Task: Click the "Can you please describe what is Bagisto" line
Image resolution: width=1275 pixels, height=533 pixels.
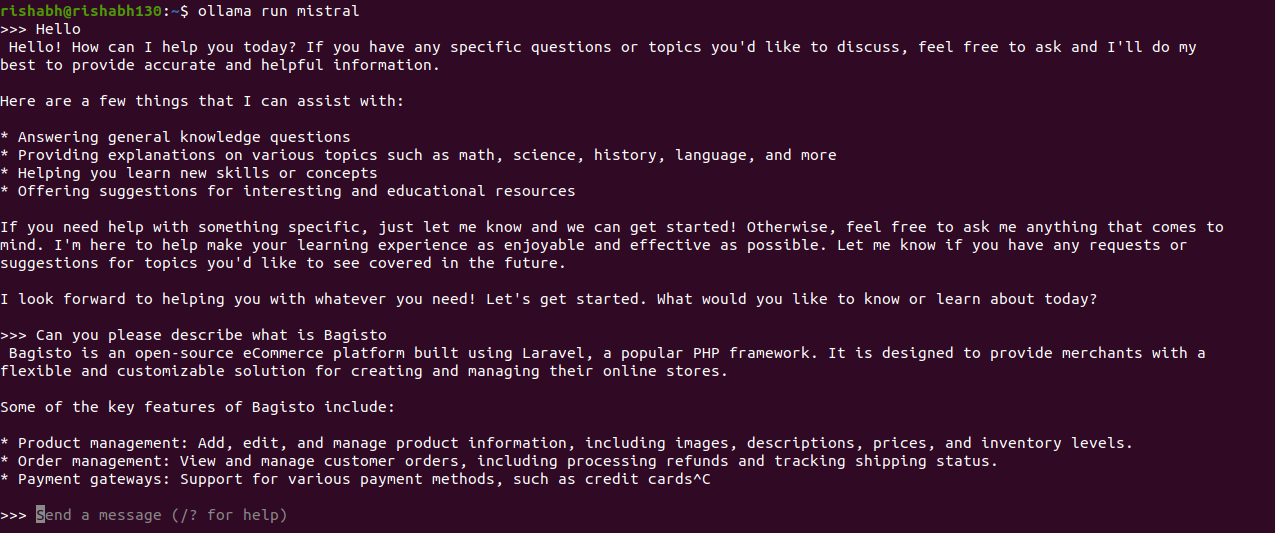Action: click(211, 335)
